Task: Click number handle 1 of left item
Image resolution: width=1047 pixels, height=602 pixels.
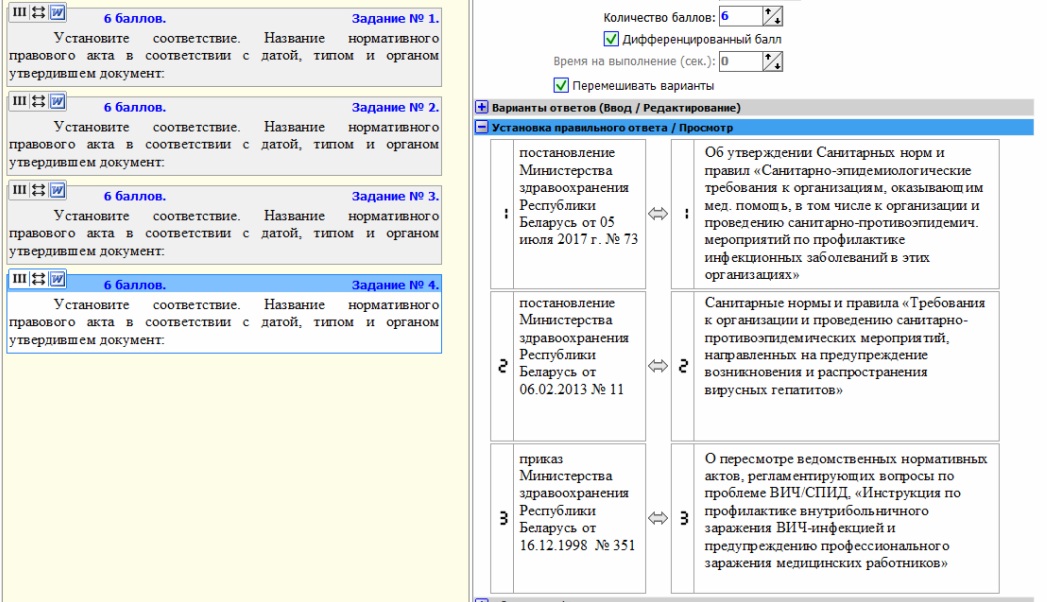Action: (502, 214)
